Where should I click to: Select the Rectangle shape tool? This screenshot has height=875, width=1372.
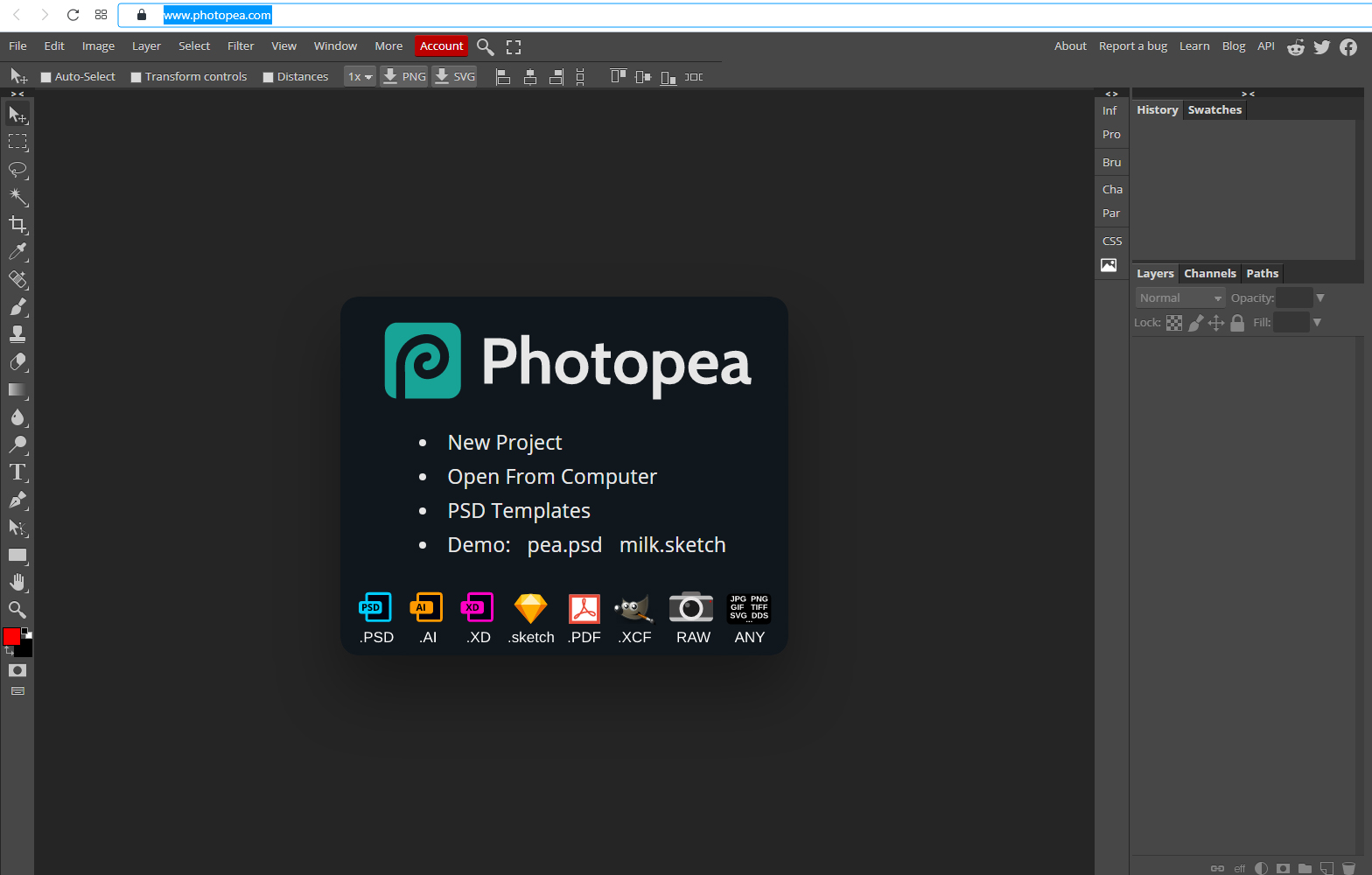pos(17,555)
